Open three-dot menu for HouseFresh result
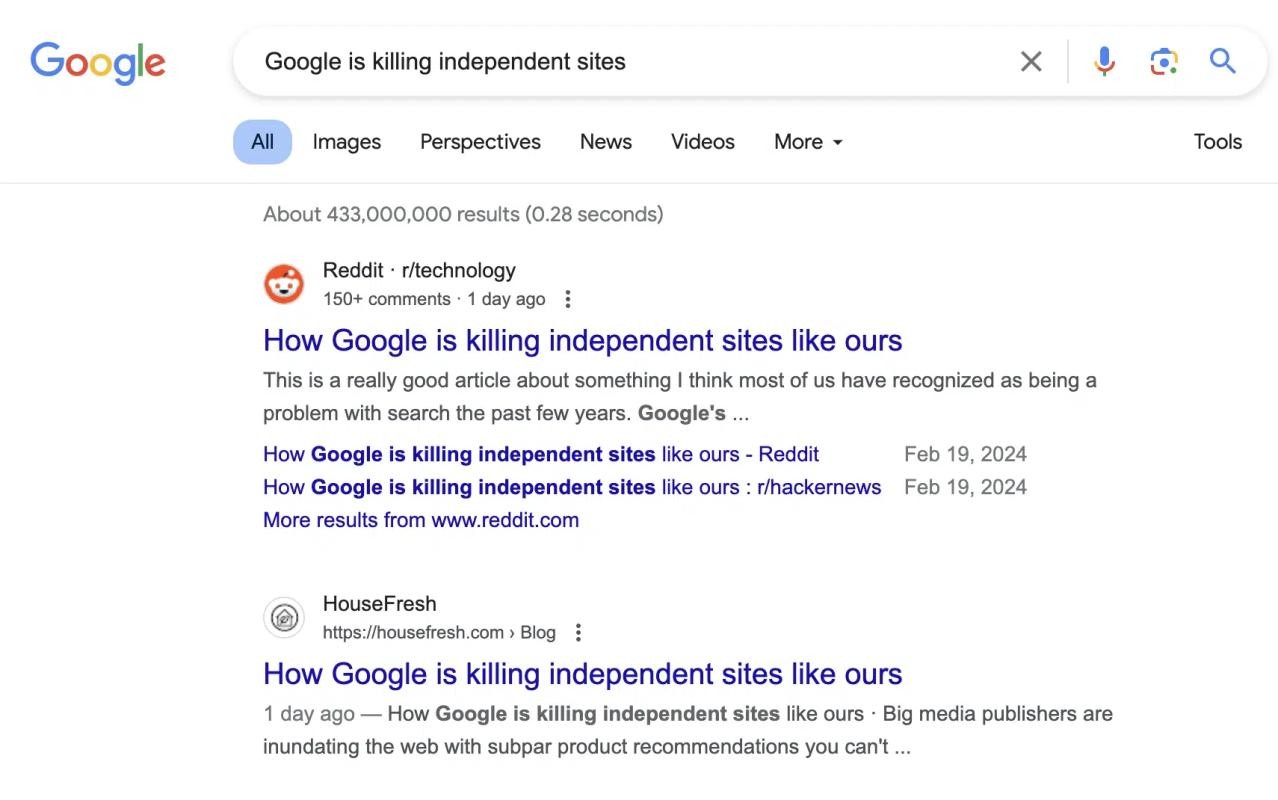Viewport: 1278px width, 800px height. click(x=578, y=632)
